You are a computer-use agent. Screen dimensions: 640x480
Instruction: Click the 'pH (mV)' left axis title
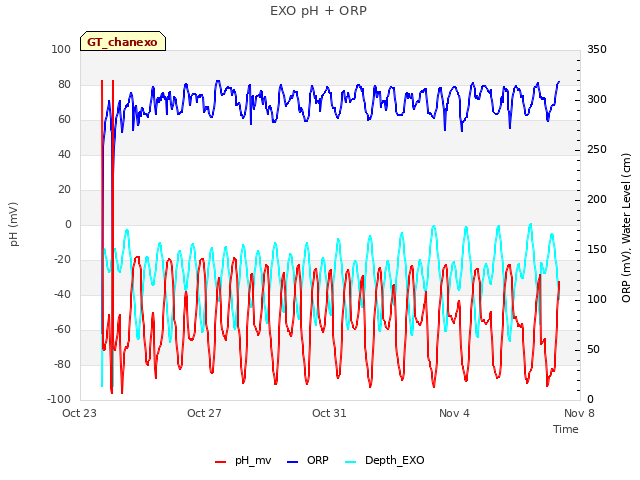[x=14, y=224]
